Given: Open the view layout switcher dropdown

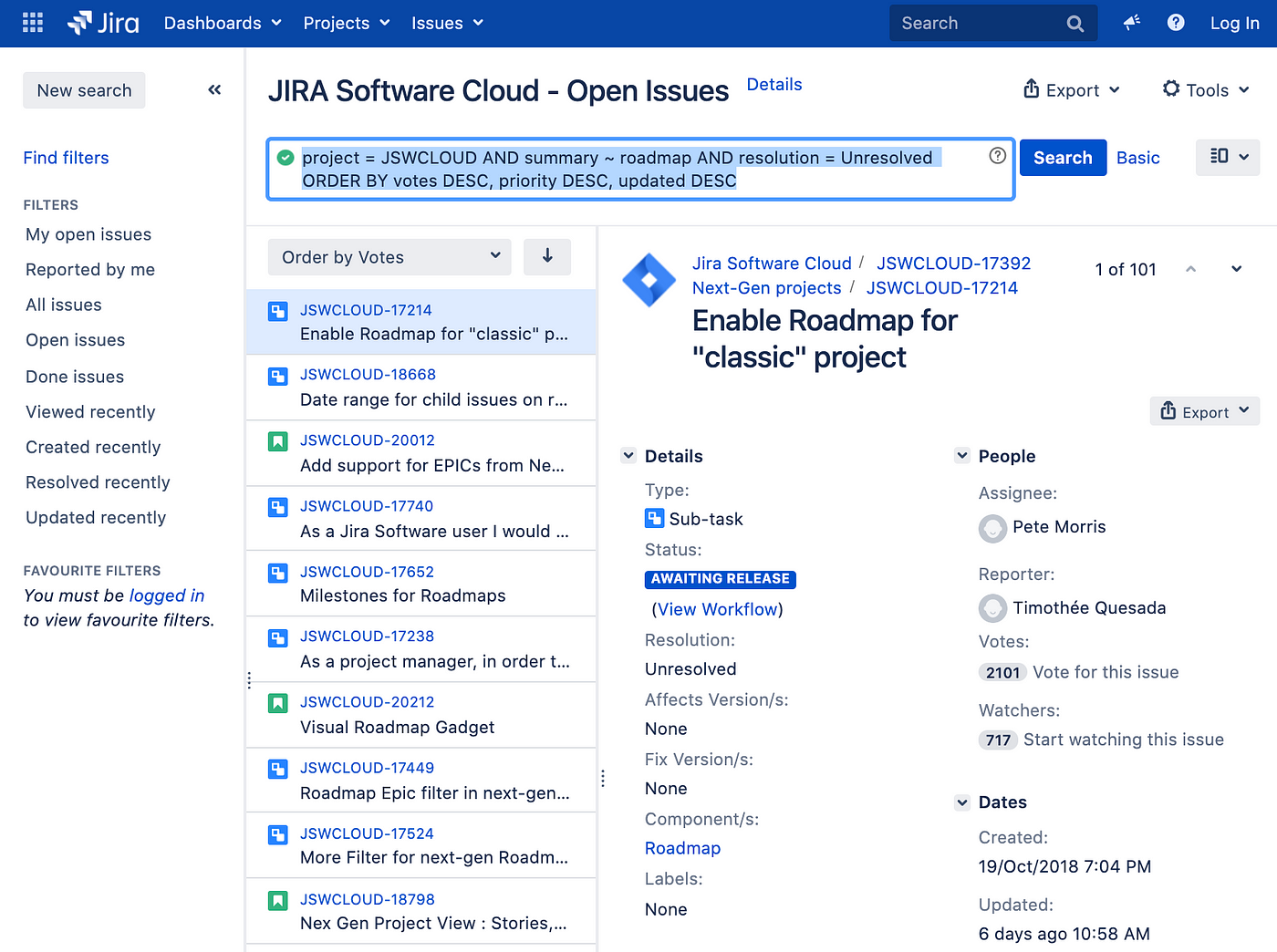Looking at the screenshot, I should [x=1228, y=157].
